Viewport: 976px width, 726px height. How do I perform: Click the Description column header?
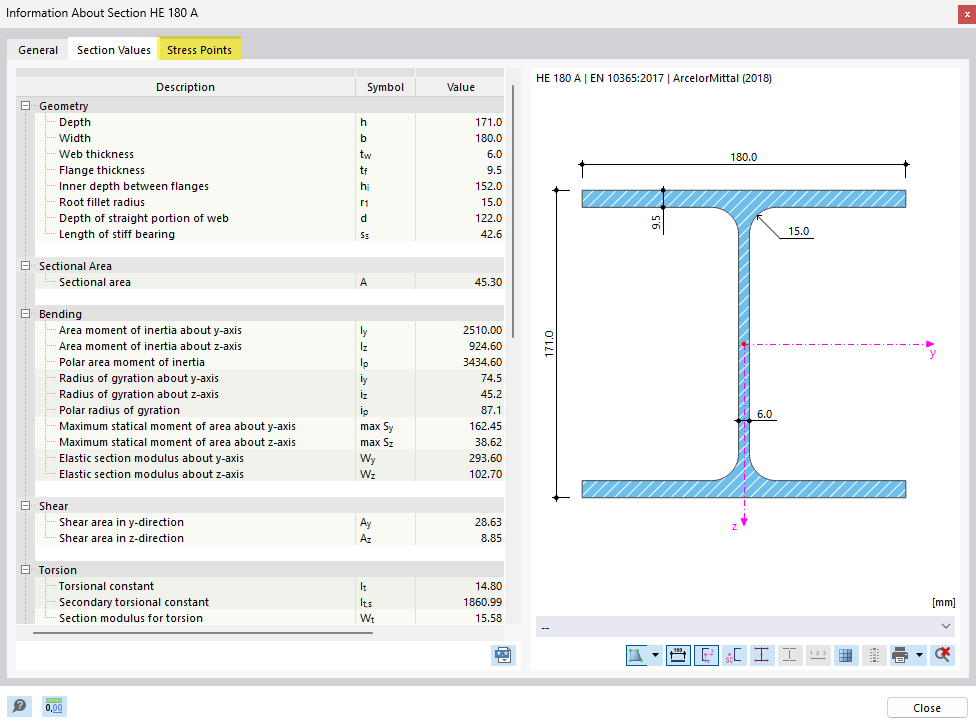[x=185, y=87]
